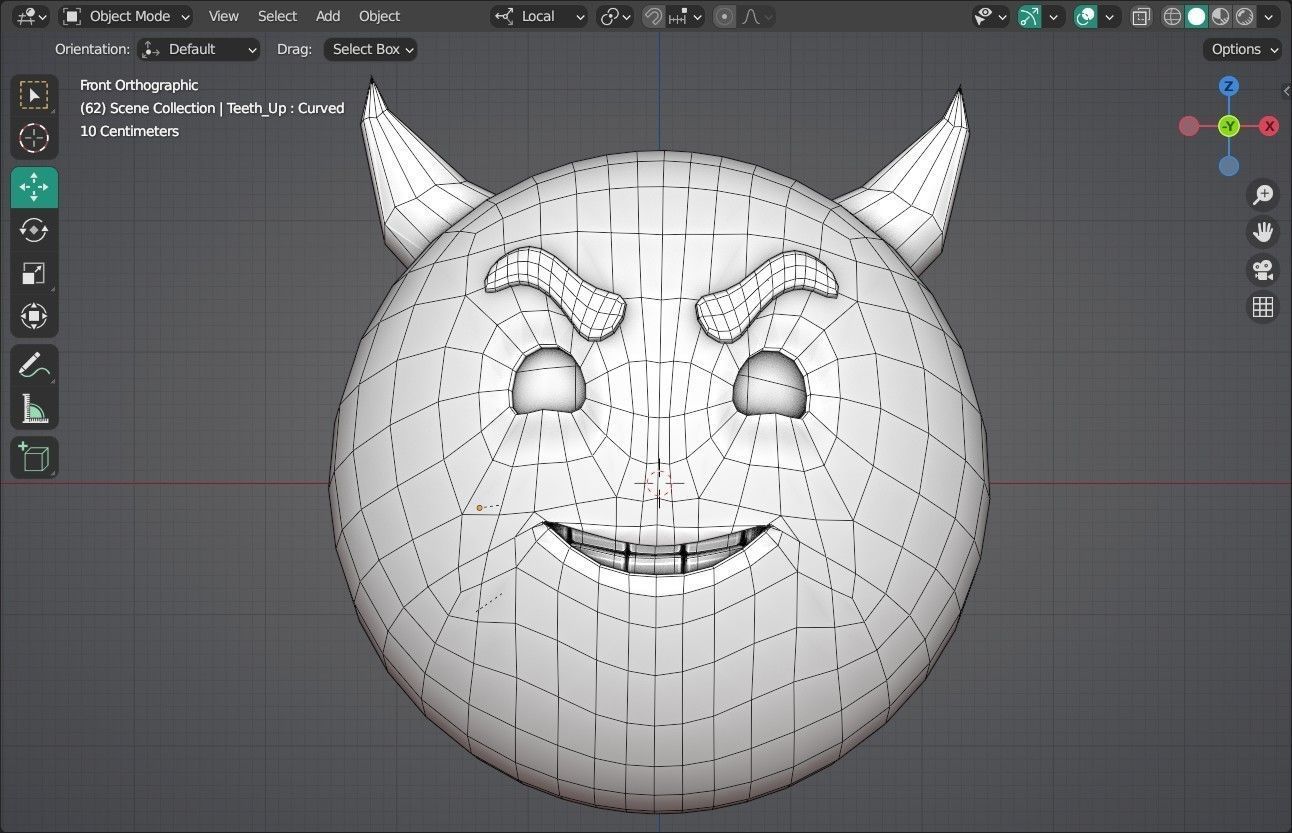Switch perspective/orthographic with the grid icon
The height and width of the screenshot is (833, 1292).
1263,307
